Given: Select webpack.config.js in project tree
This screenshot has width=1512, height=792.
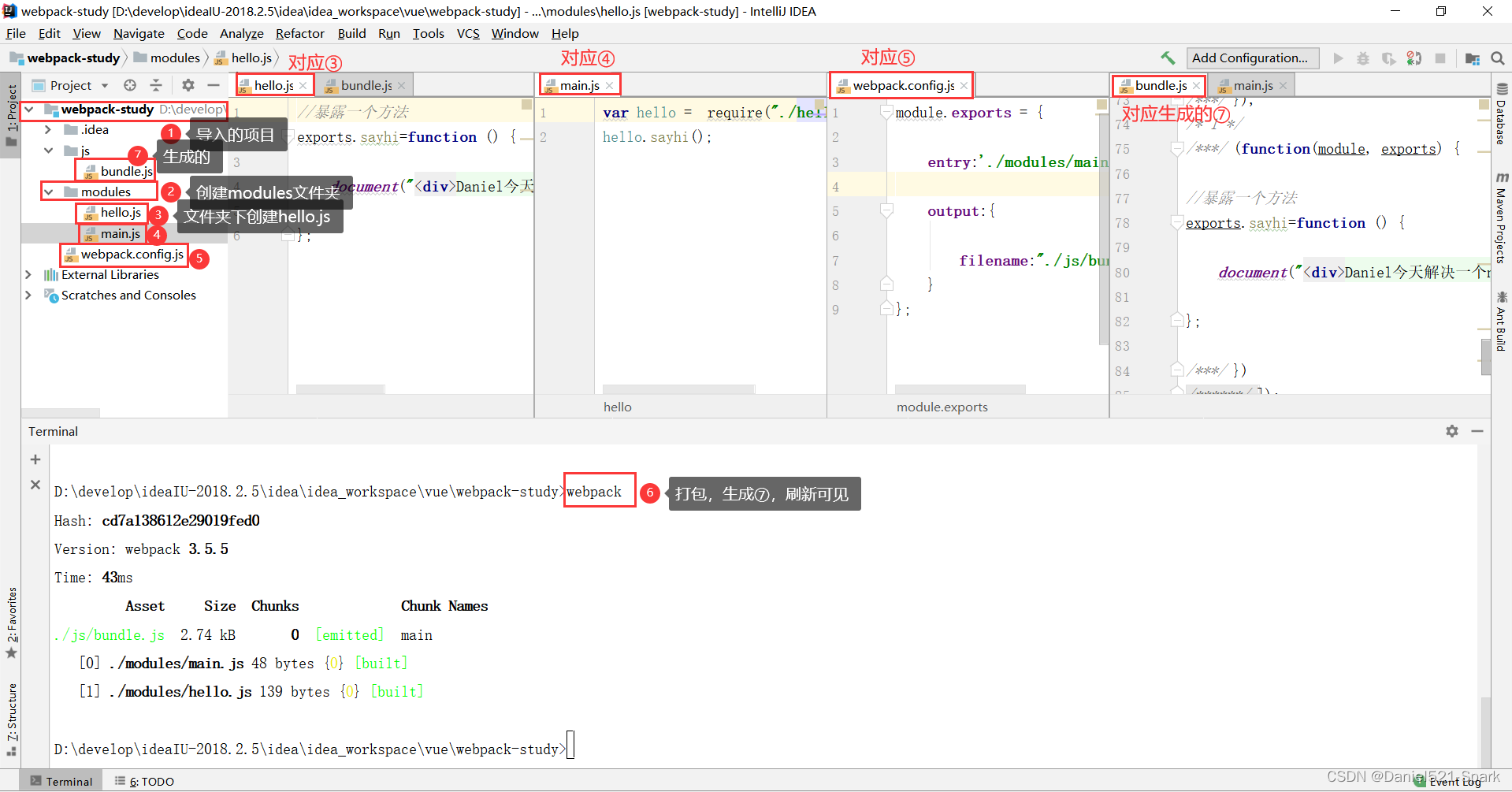Looking at the screenshot, I should (x=124, y=254).
